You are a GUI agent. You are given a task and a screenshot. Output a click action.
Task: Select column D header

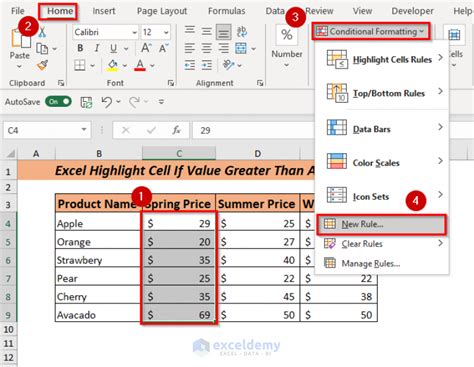[x=258, y=153]
